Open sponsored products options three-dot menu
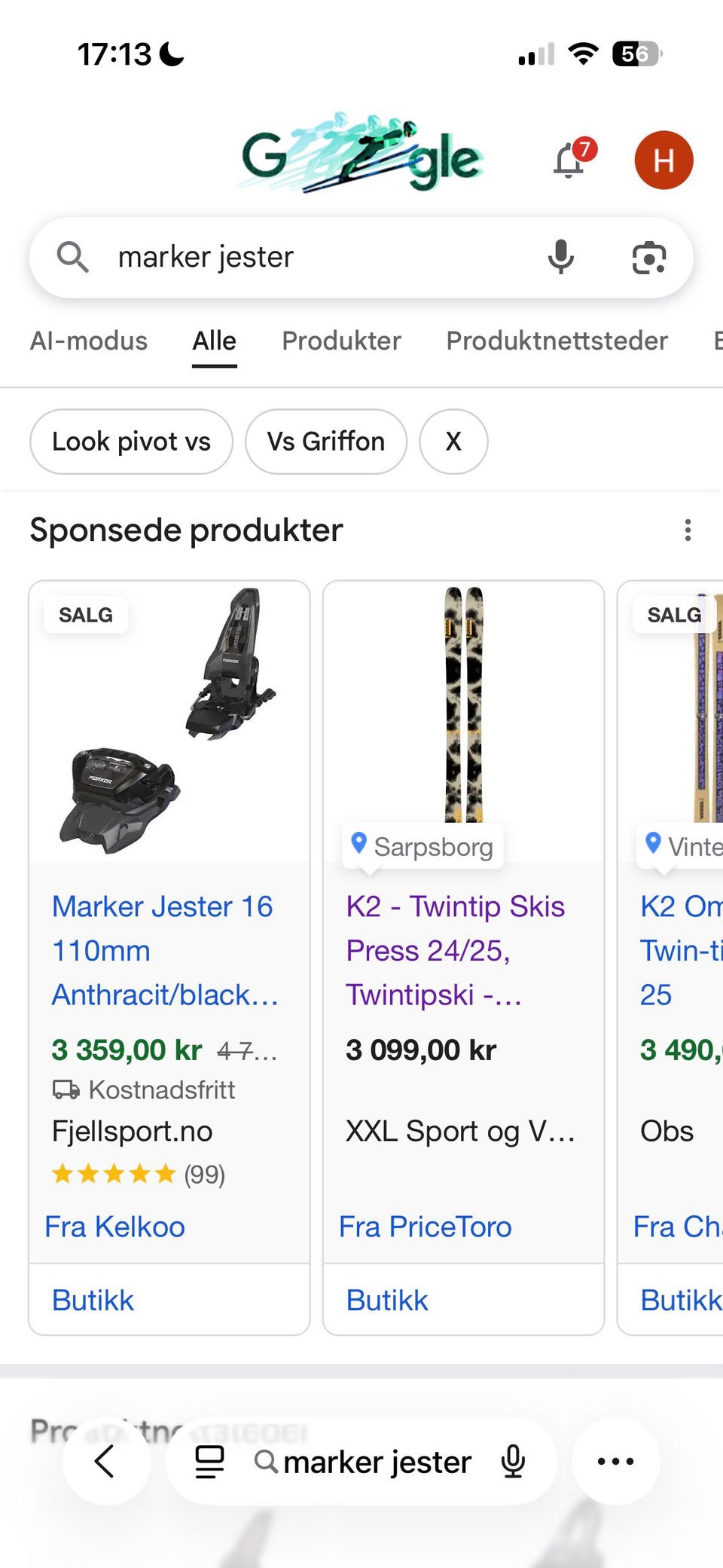This screenshot has width=723, height=1568. click(x=687, y=530)
